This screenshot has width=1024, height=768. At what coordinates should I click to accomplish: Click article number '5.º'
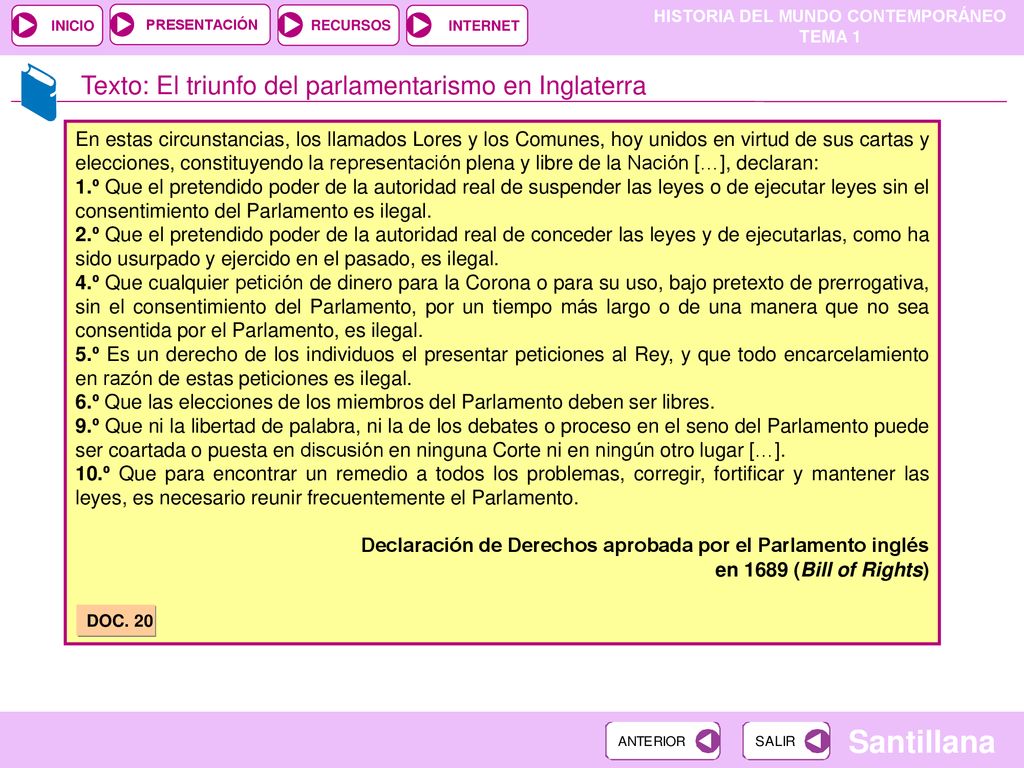pyautogui.click(x=87, y=355)
